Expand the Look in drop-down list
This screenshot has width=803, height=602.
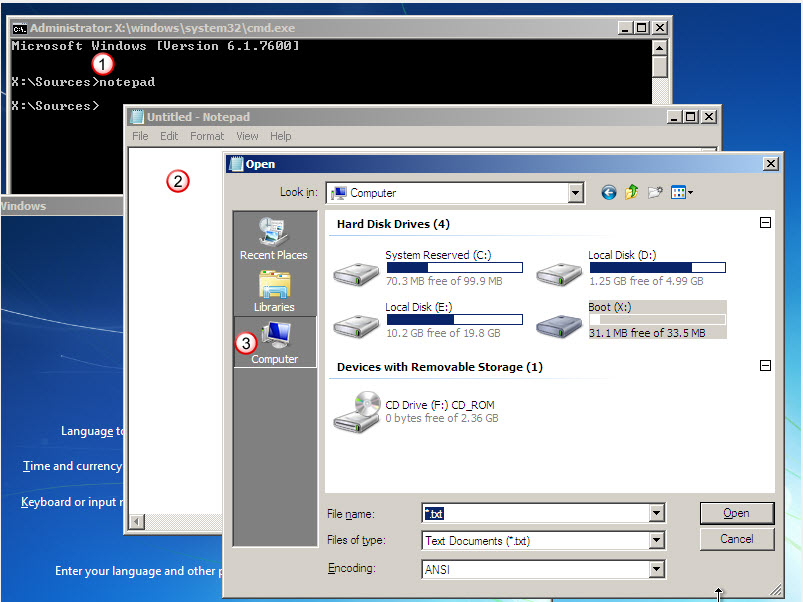click(576, 193)
